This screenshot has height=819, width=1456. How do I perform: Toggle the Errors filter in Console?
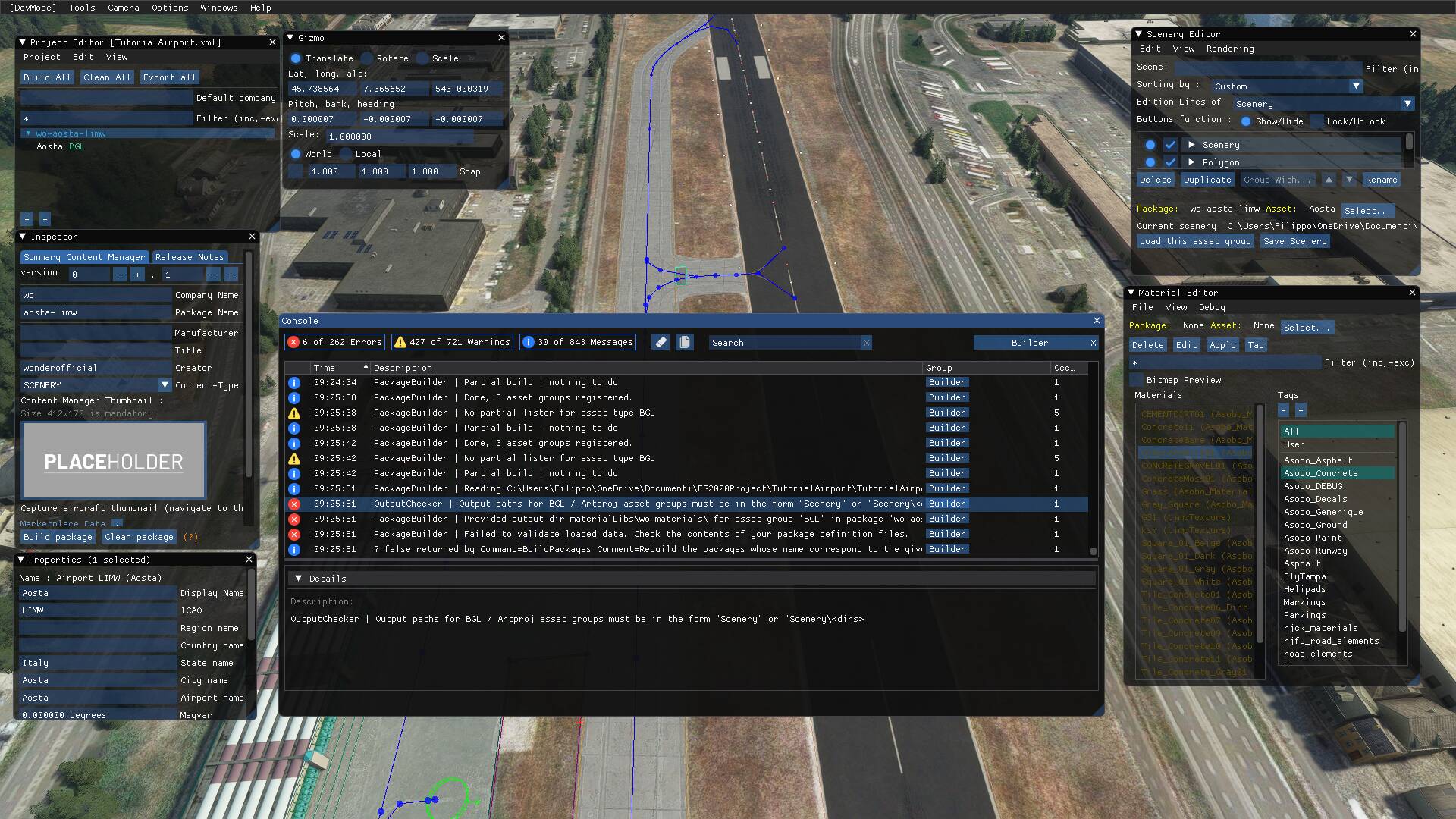tap(334, 343)
